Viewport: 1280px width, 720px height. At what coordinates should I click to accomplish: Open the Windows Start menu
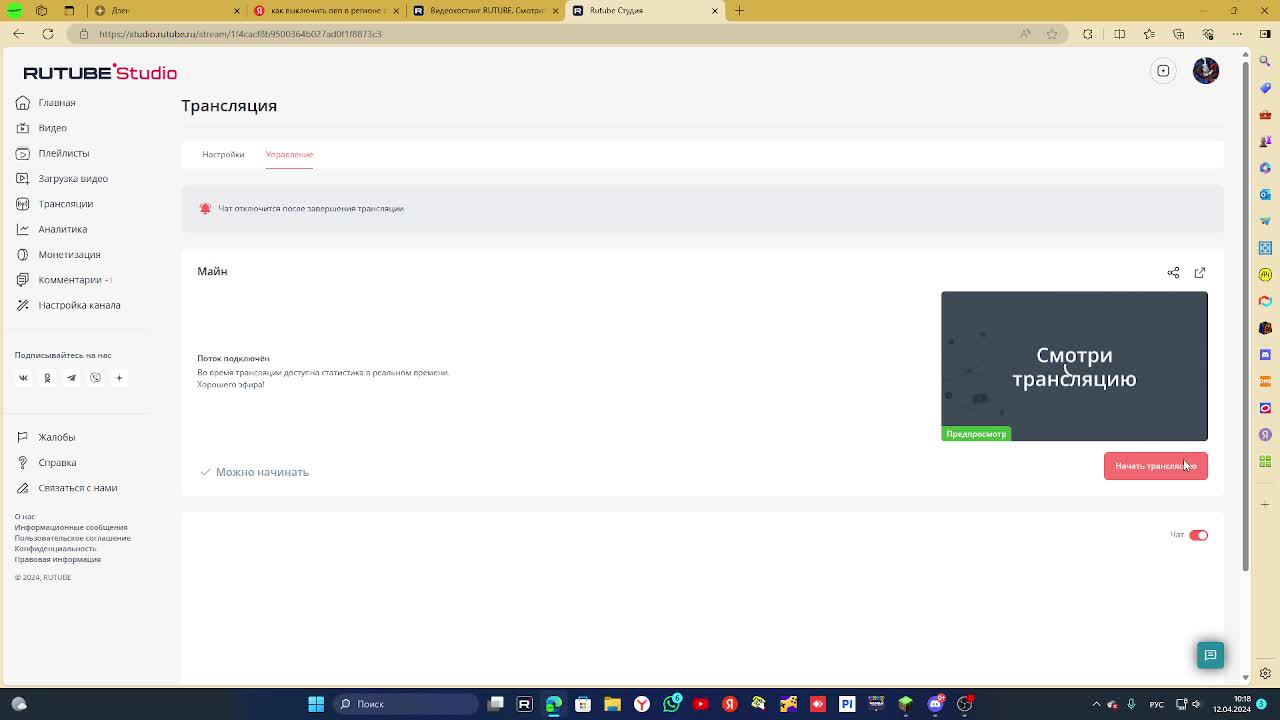[316, 704]
